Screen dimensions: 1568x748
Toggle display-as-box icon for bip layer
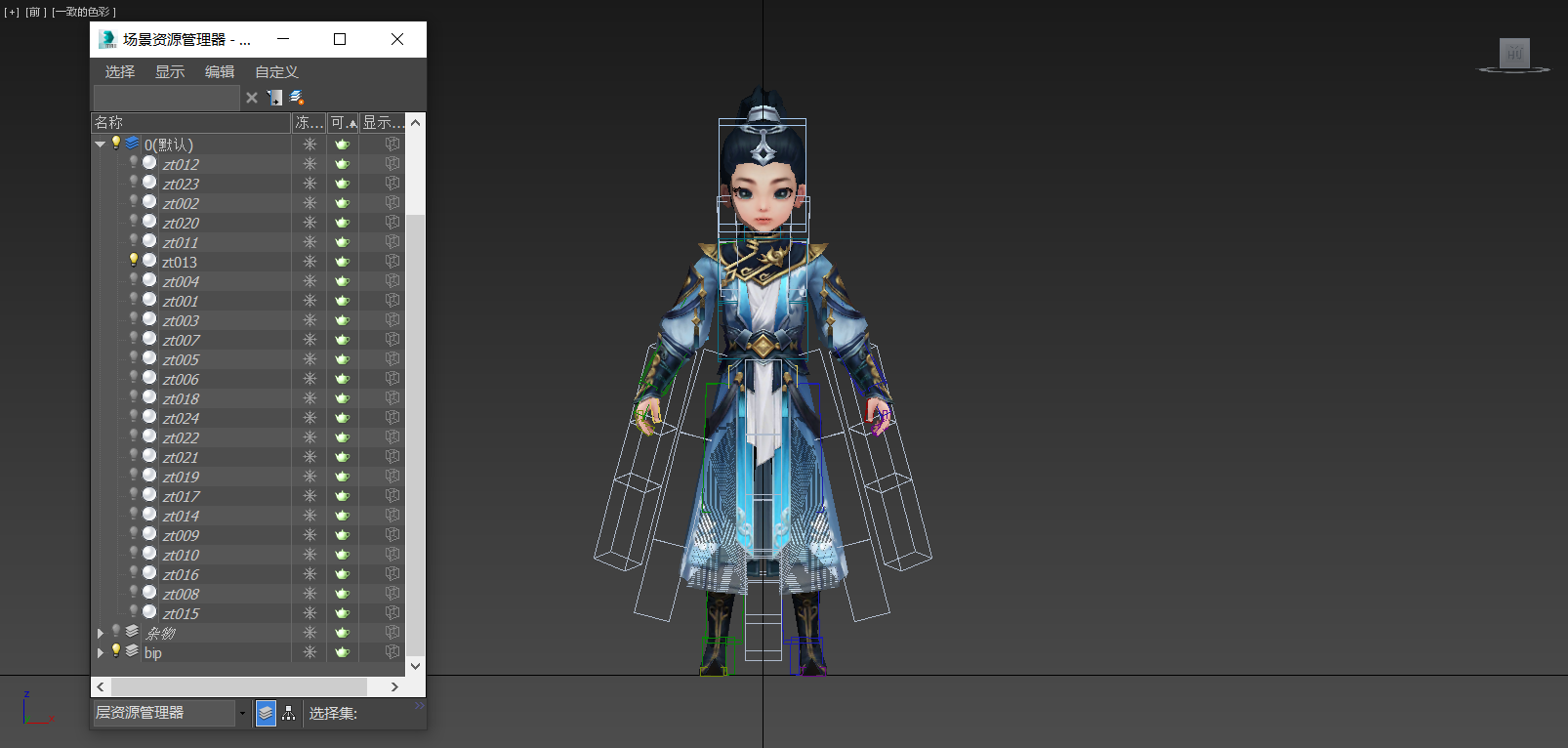392,652
